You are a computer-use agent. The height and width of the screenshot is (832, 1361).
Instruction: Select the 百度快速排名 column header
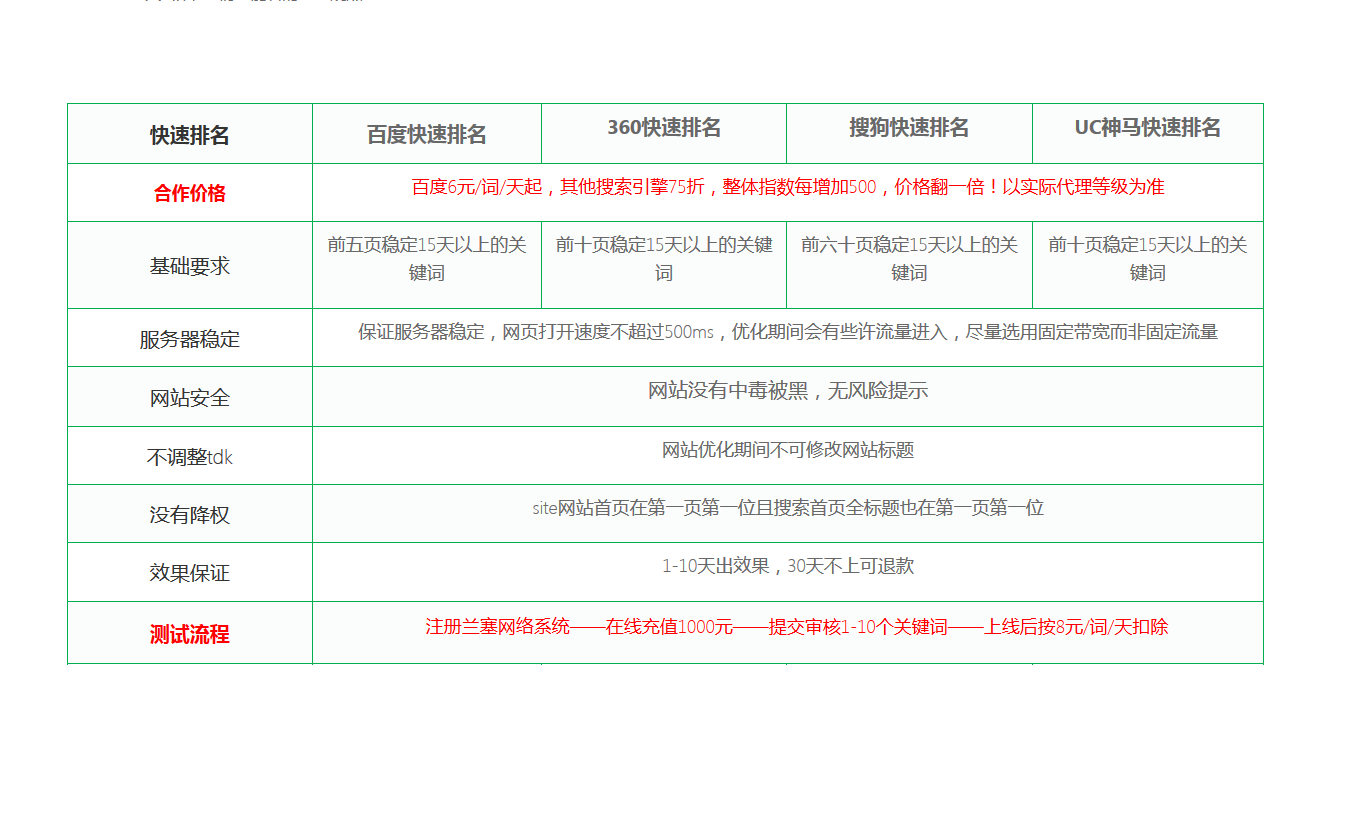pyautogui.click(x=427, y=135)
